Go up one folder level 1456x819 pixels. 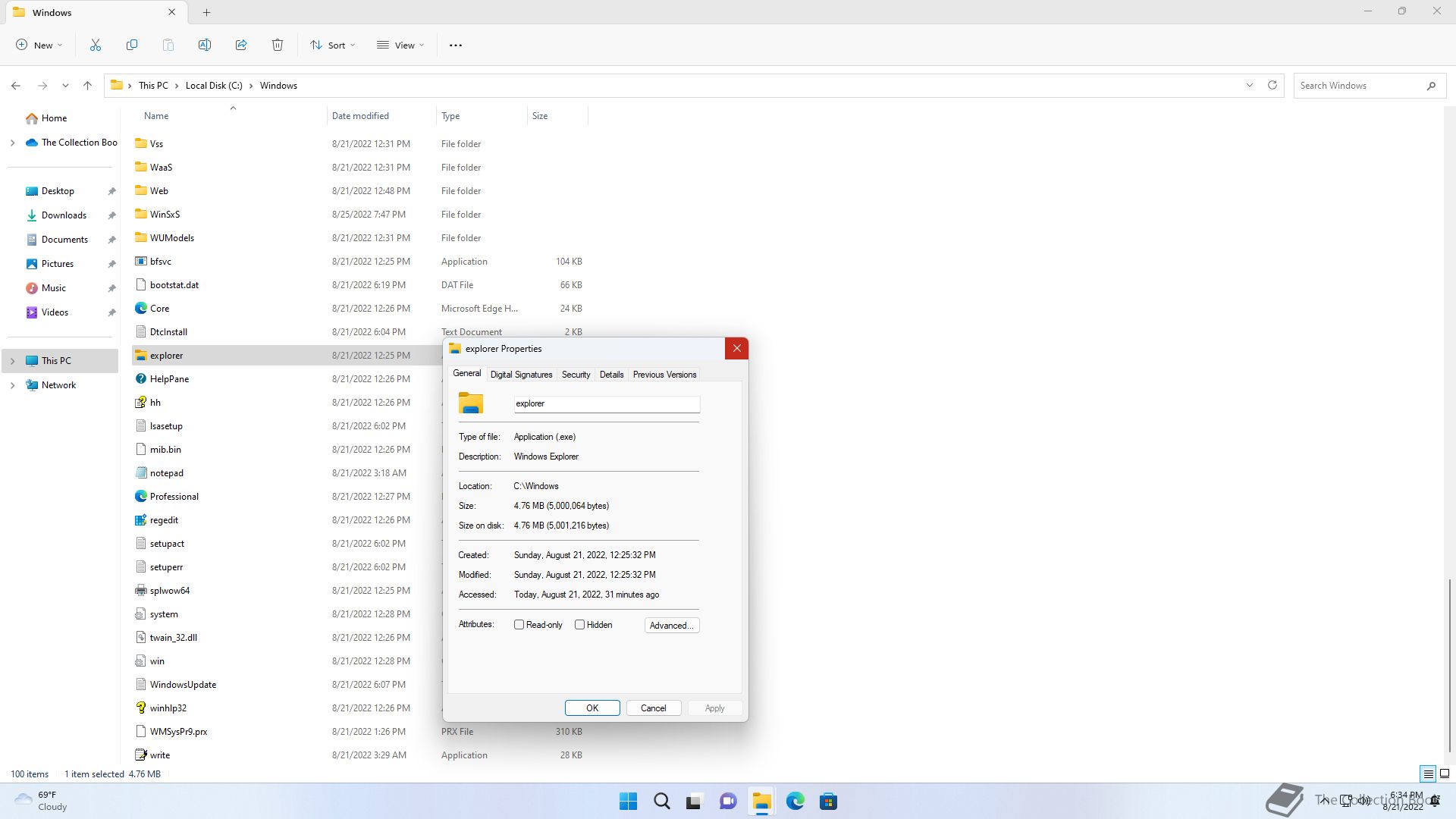point(87,86)
